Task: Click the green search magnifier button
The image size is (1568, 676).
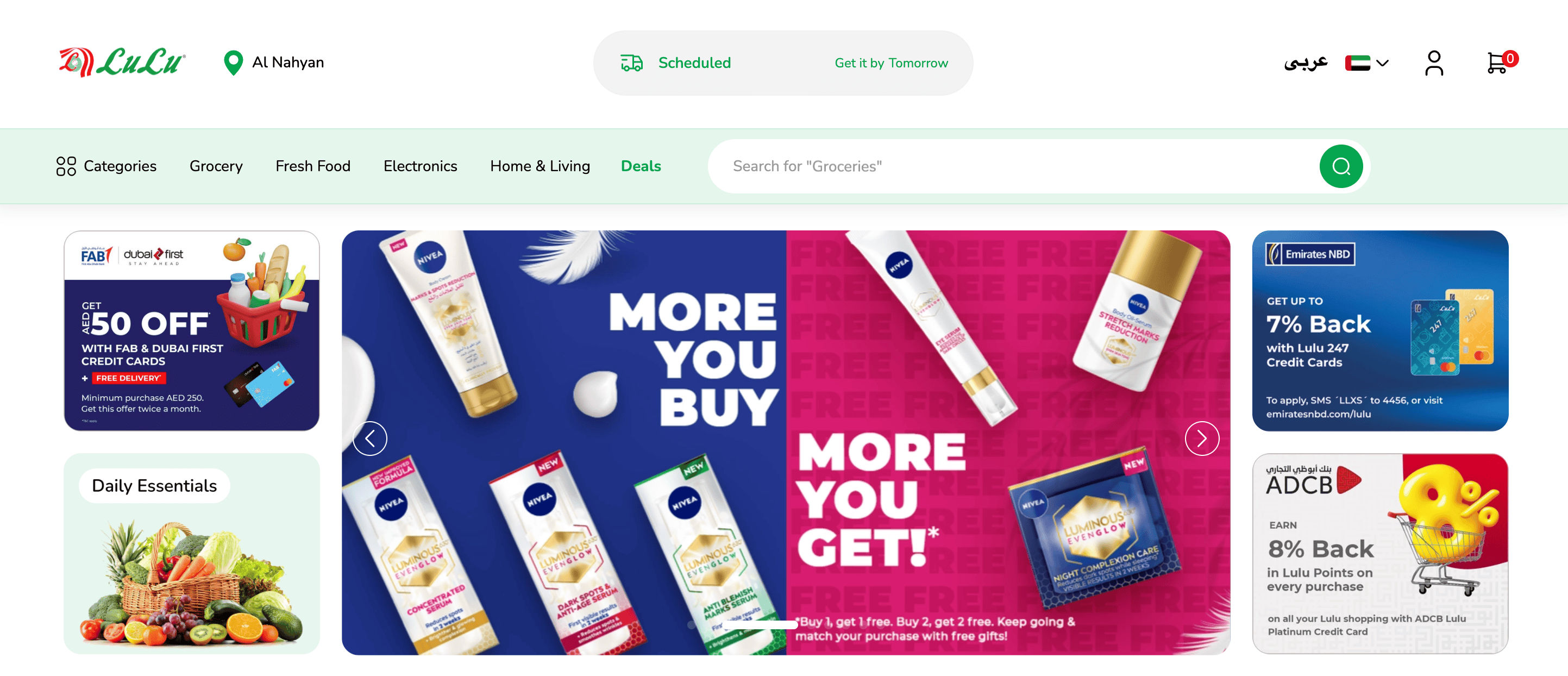Action: pyautogui.click(x=1341, y=166)
